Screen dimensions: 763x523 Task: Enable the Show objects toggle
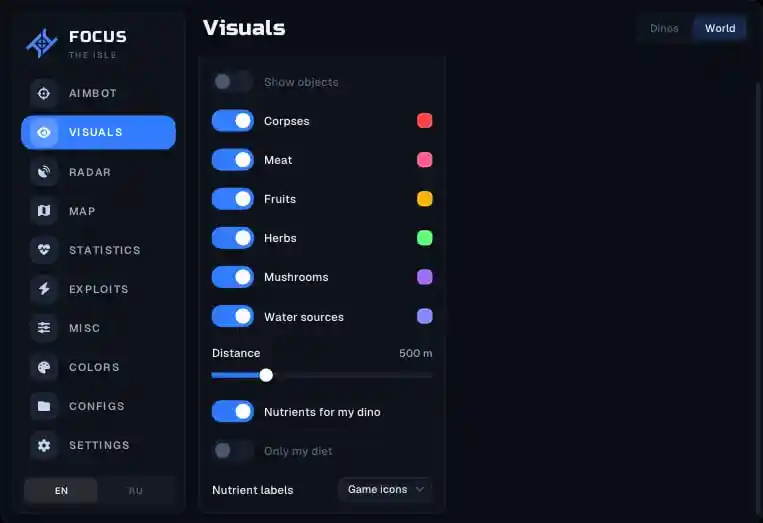[233, 82]
